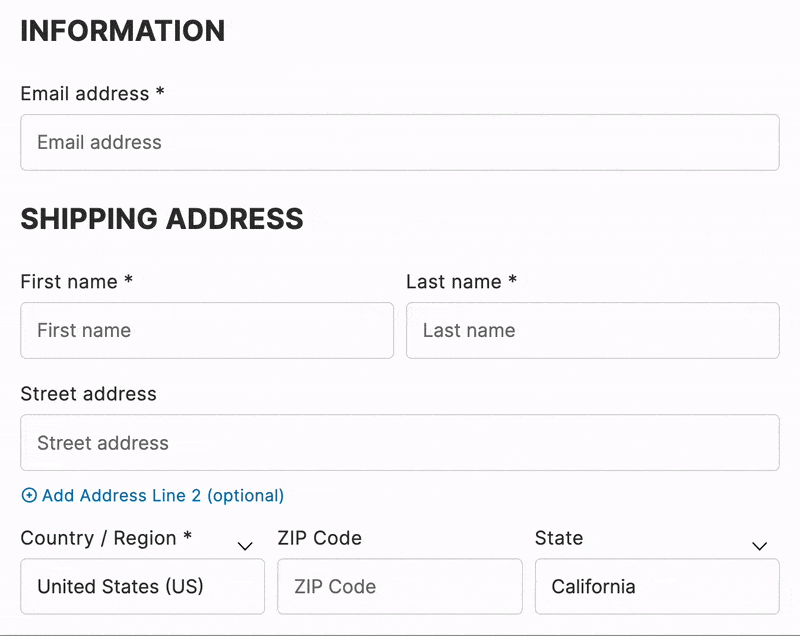Screen dimensions: 800x636
Task: Focus the ZIP Code input field
Action: pos(400,586)
